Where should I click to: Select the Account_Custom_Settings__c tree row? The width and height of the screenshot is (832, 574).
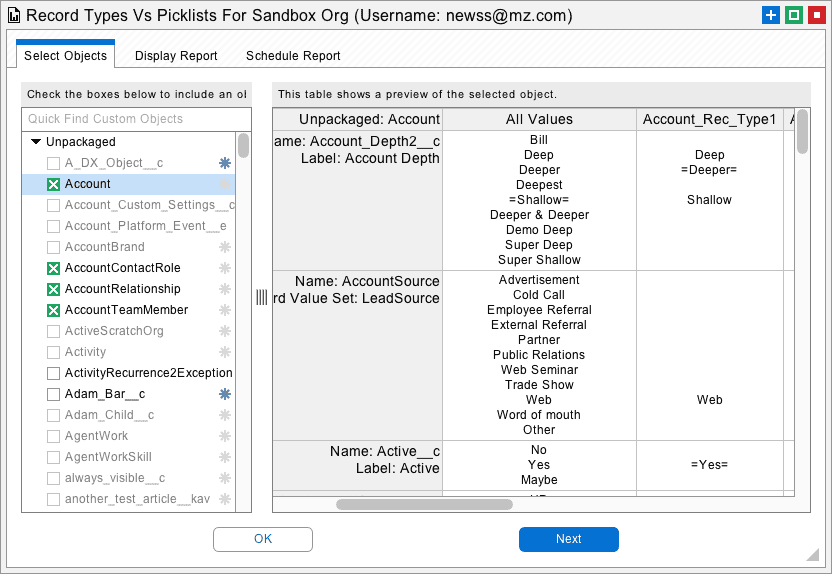click(128, 205)
